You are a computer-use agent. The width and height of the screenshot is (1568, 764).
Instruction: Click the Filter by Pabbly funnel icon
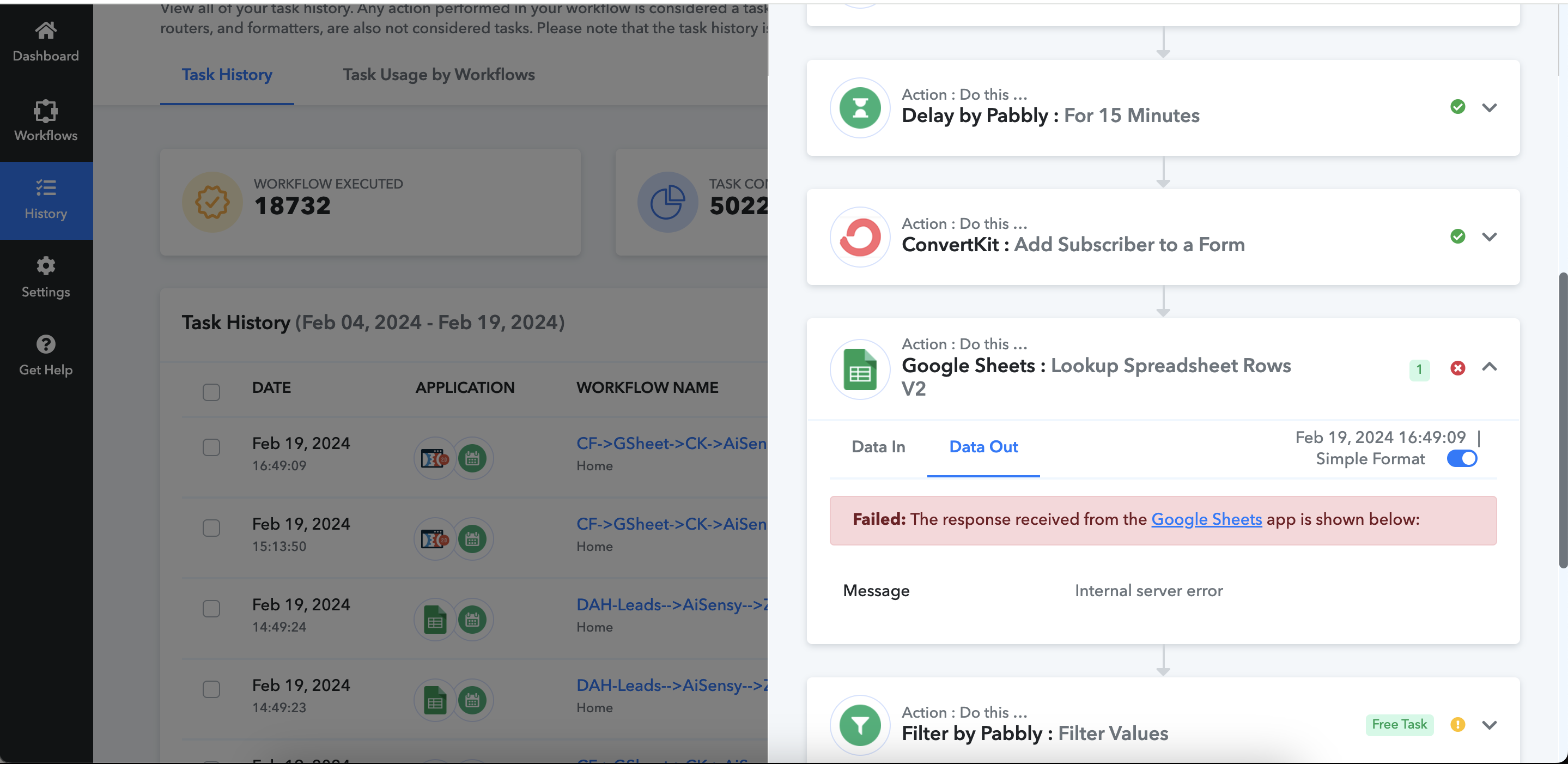tap(860, 724)
